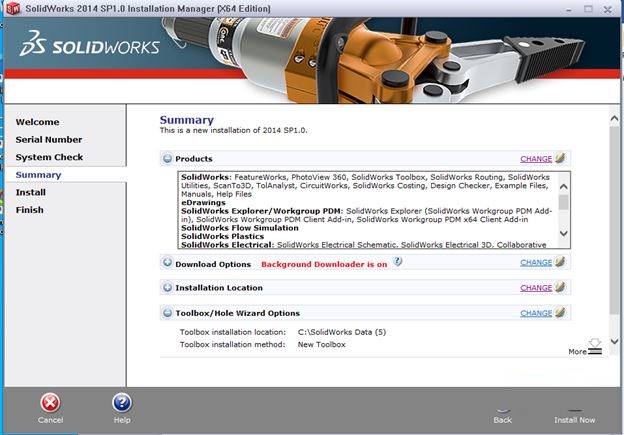
Task: Click pencil icon beside Installation Location CHANGE
Action: point(560,287)
